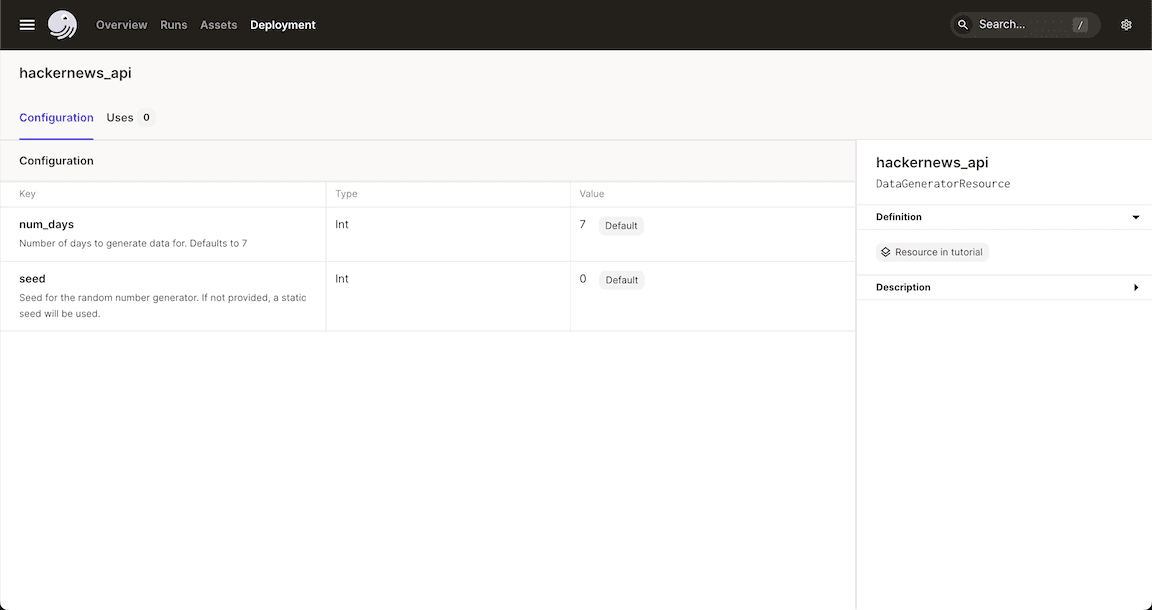
Task: Expand the Description section
Action: pyautogui.click(x=1135, y=287)
